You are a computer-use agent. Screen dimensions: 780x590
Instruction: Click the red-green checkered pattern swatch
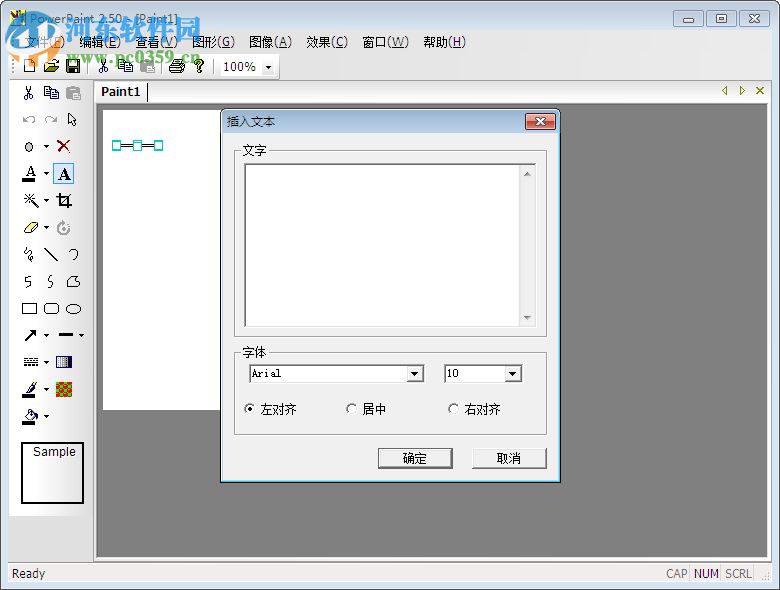click(64, 390)
